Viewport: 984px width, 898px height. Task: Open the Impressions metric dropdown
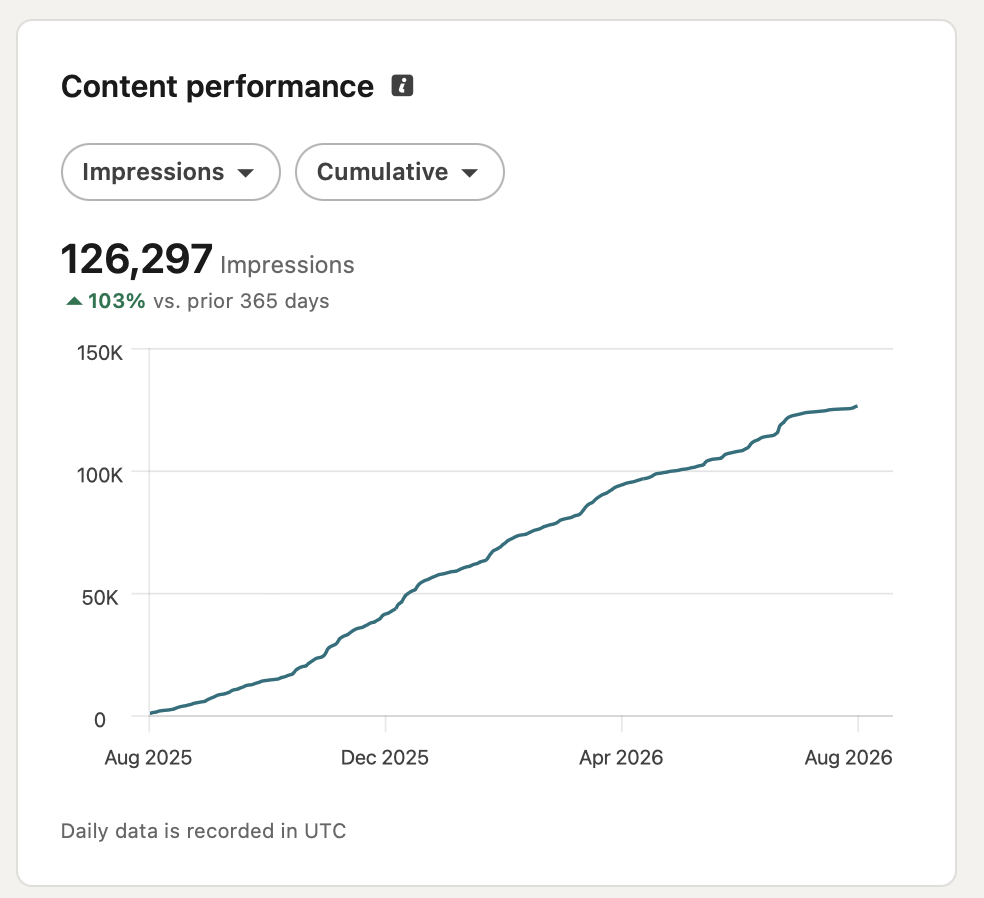coord(171,172)
